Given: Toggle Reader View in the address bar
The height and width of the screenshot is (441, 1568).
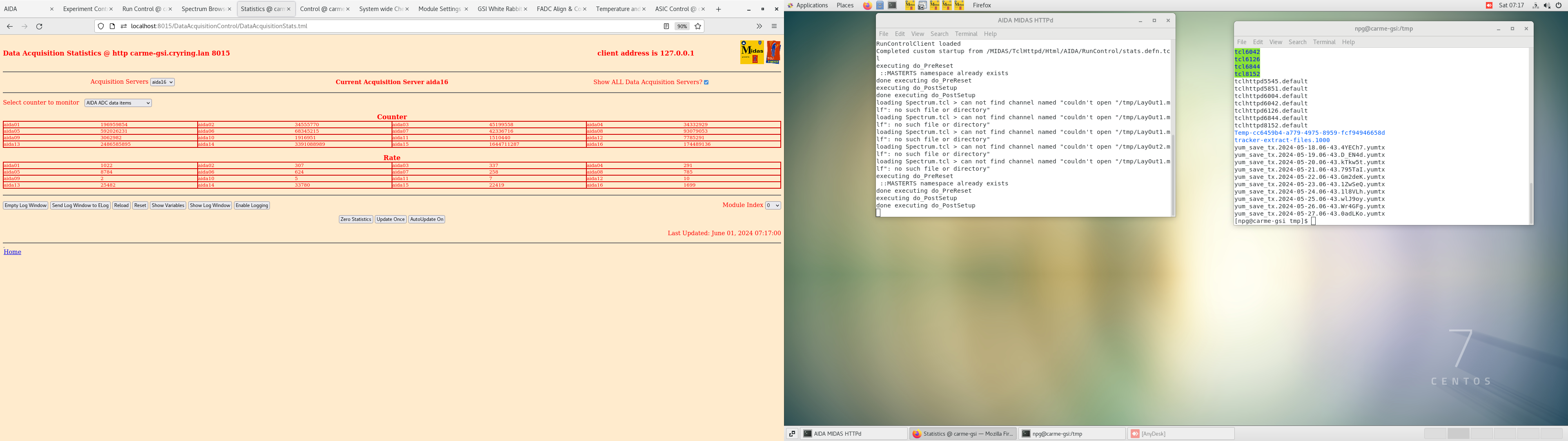Looking at the screenshot, I should tap(666, 26).
